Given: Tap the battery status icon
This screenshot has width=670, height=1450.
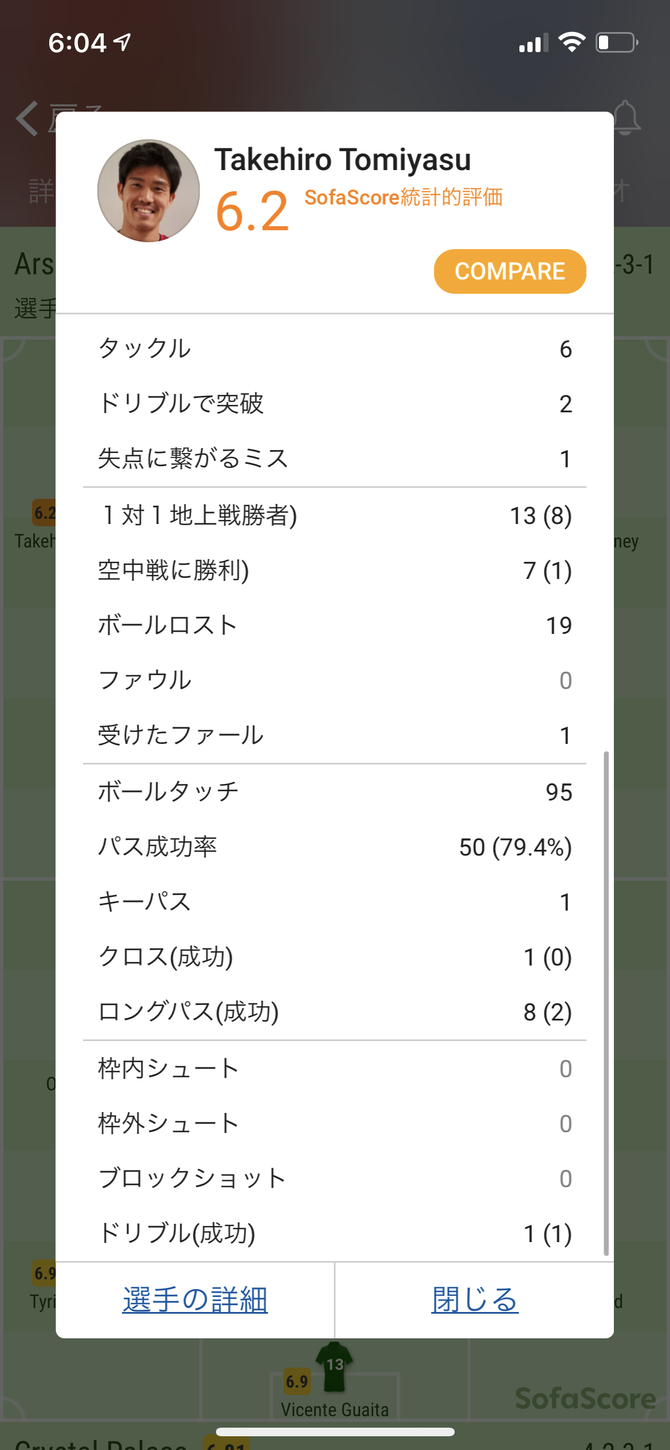Looking at the screenshot, I should tap(616, 42).
